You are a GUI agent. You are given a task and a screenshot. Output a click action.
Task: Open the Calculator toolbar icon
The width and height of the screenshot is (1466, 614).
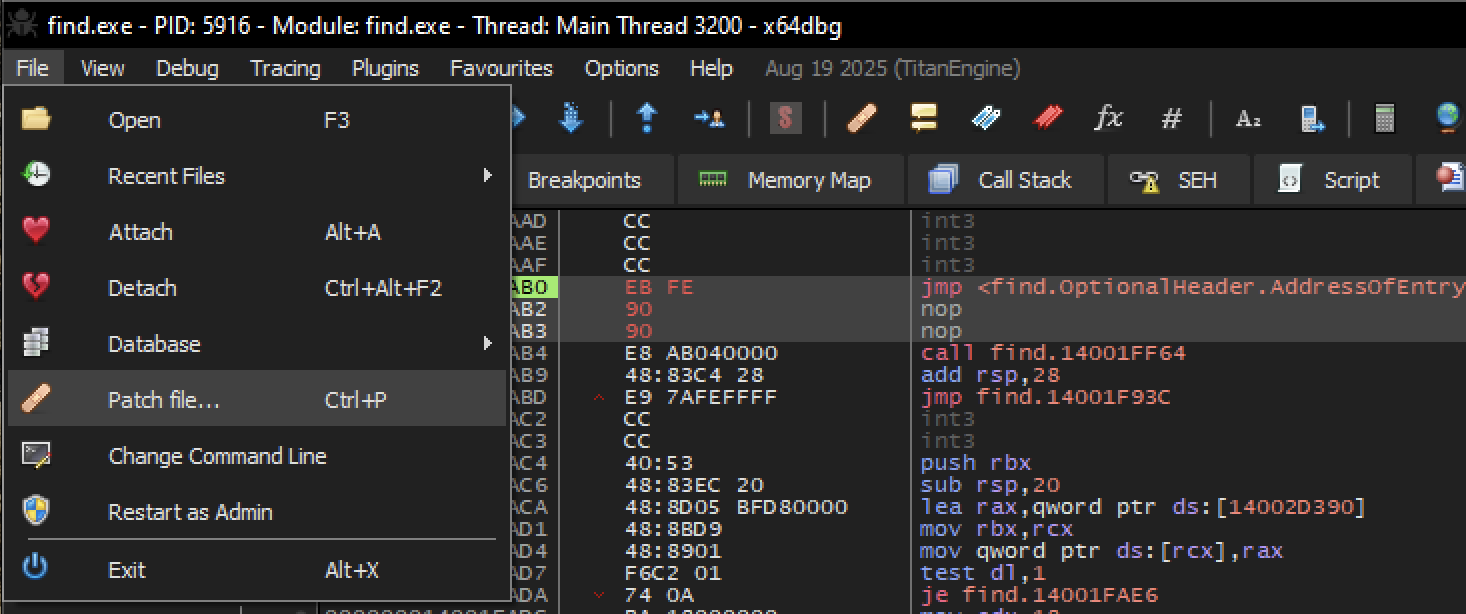pyautogui.click(x=1385, y=119)
